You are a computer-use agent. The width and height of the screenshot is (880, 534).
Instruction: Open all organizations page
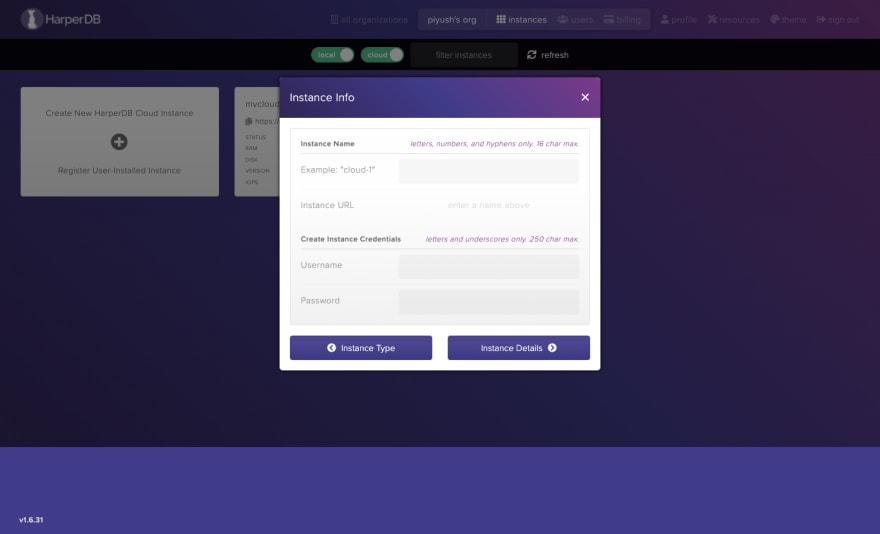[369, 20]
